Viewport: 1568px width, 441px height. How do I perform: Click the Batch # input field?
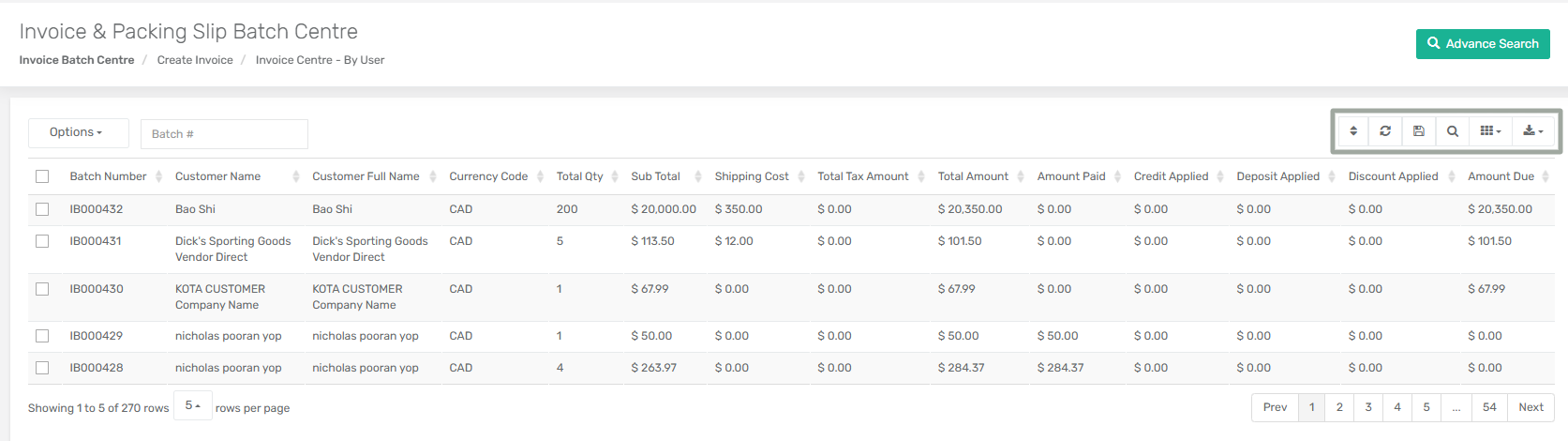pyautogui.click(x=224, y=134)
